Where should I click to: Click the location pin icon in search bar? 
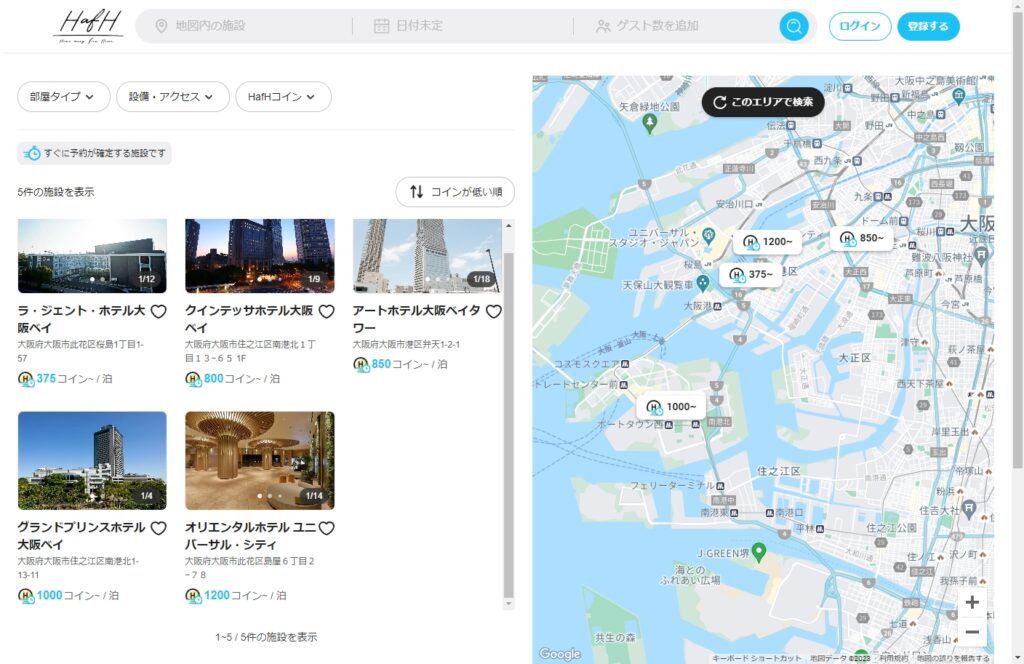point(161,26)
